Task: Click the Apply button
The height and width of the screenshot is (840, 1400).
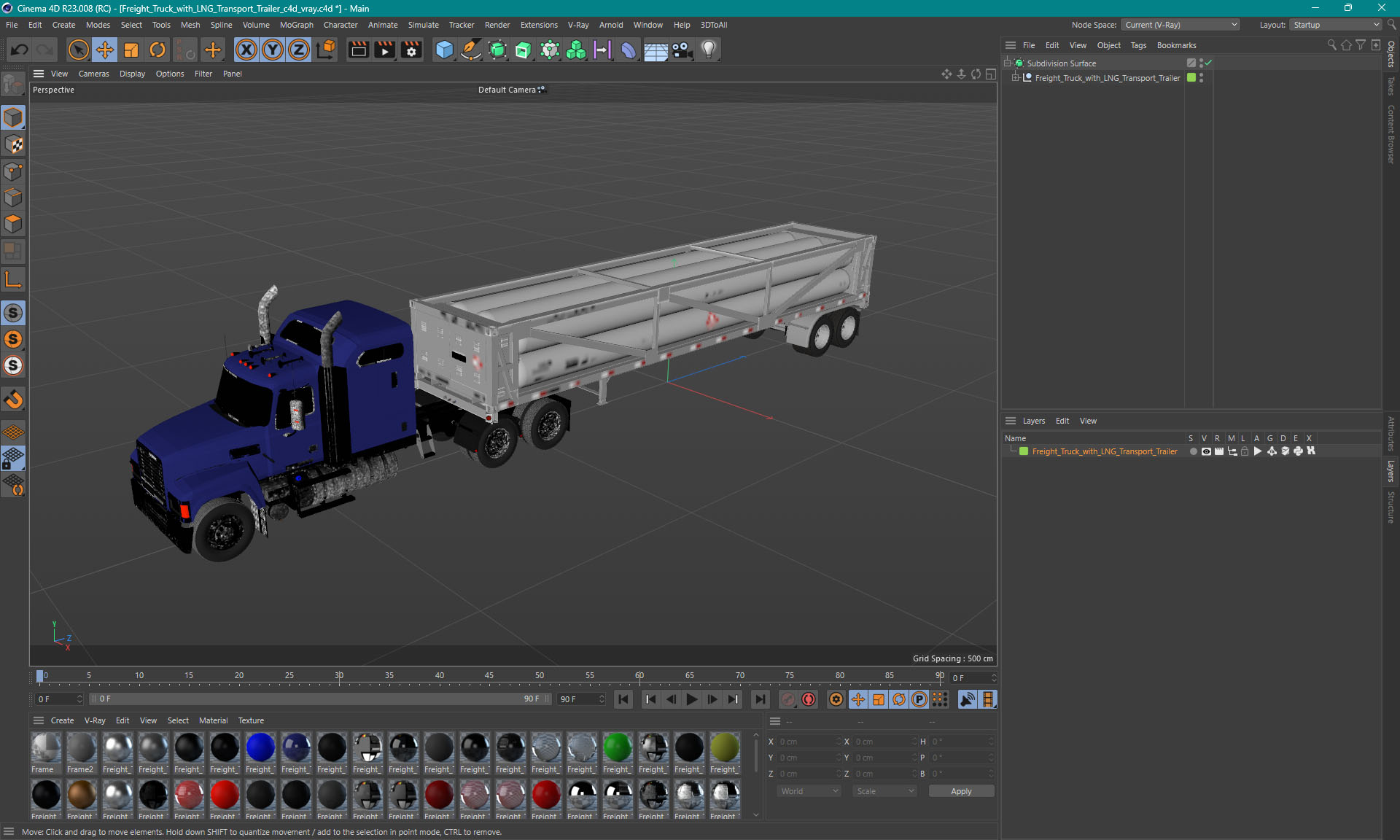Action: [x=960, y=791]
